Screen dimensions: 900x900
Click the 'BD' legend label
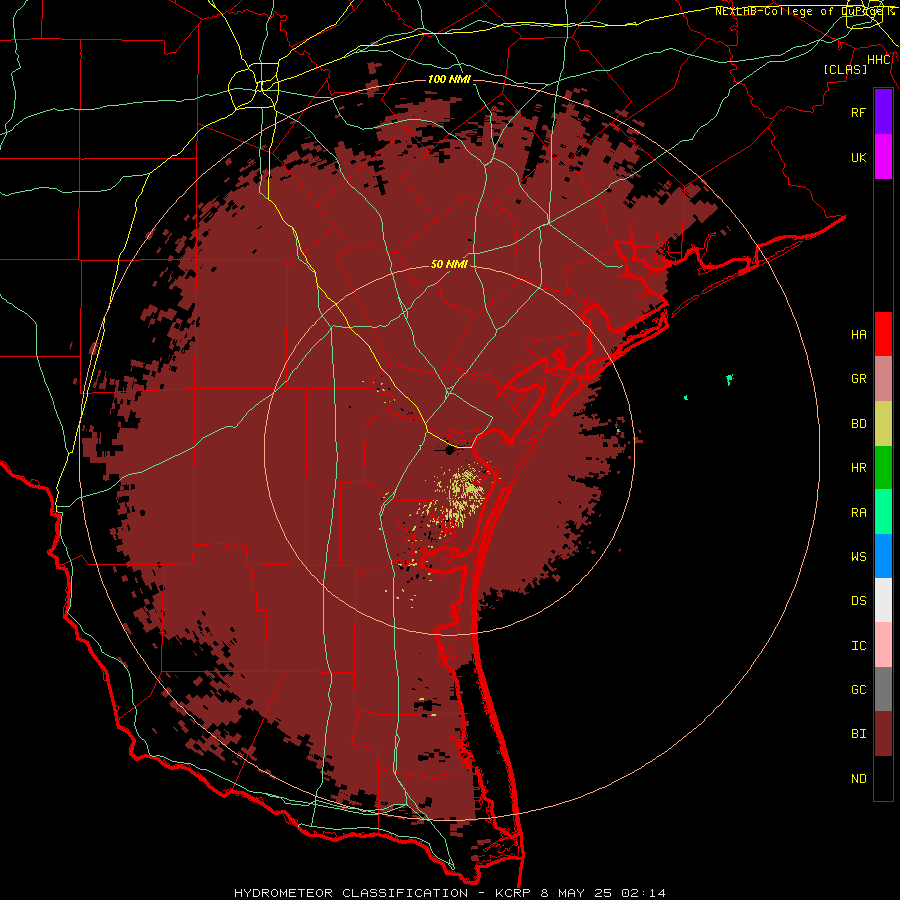[x=858, y=424]
